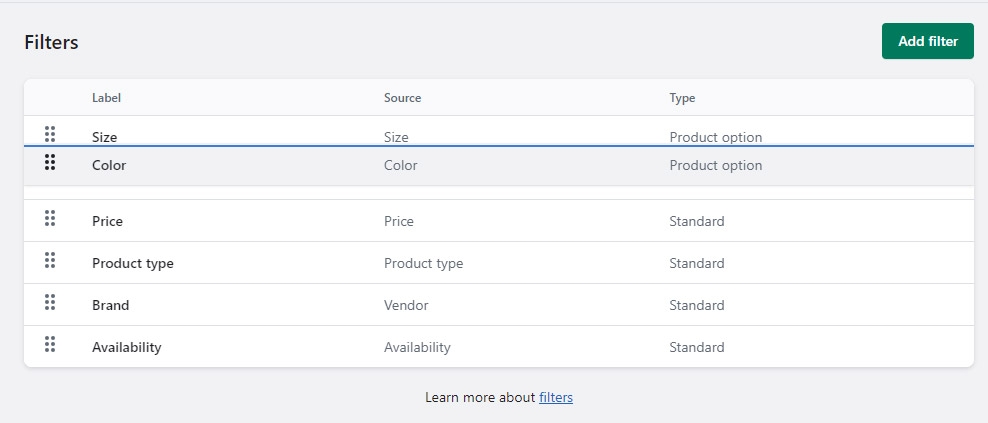Select the Price filter label
The image size is (988, 423).
coord(107,221)
